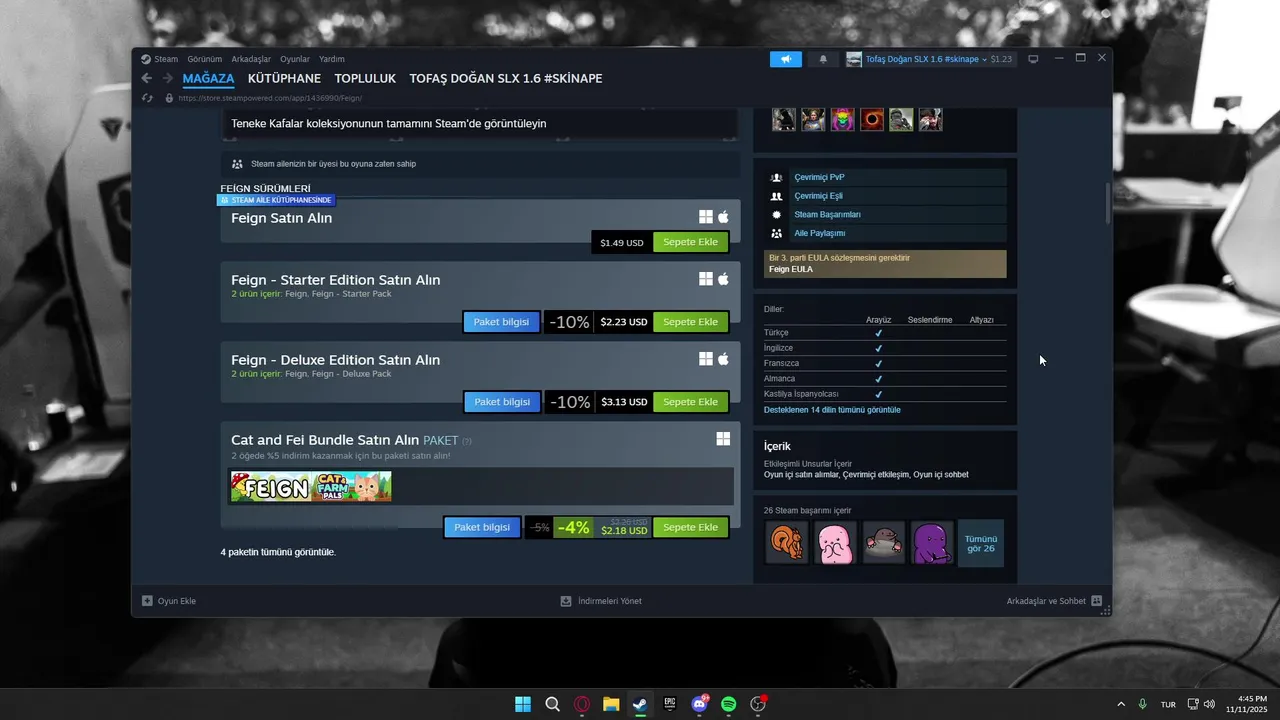Open the Arkadaşlar menu

click(x=251, y=59)
